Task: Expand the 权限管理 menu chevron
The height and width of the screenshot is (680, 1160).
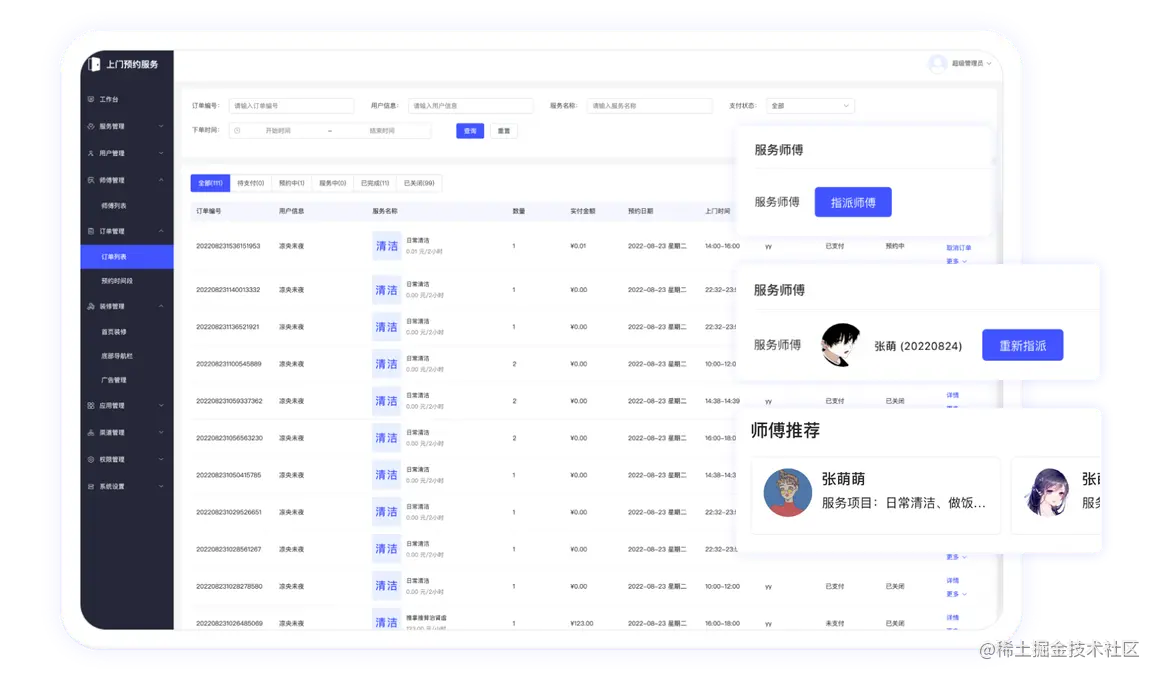Action: click(x=161, y=459)
